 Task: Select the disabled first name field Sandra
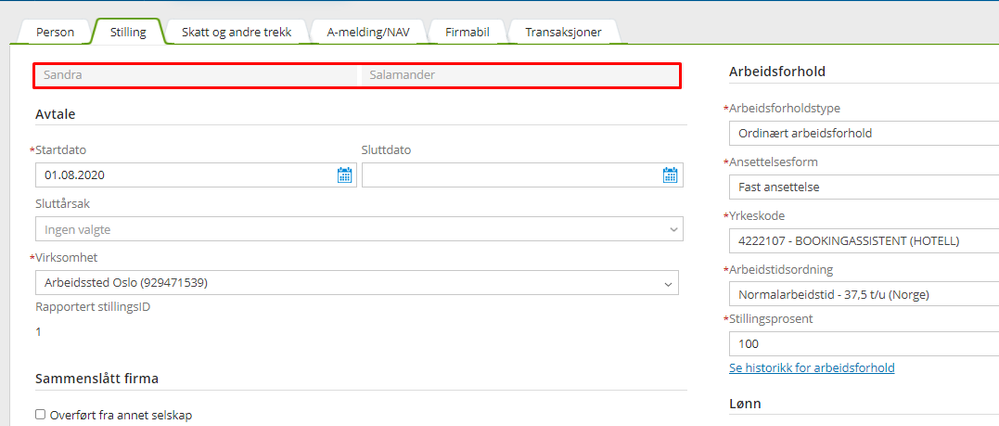point(196,75)
